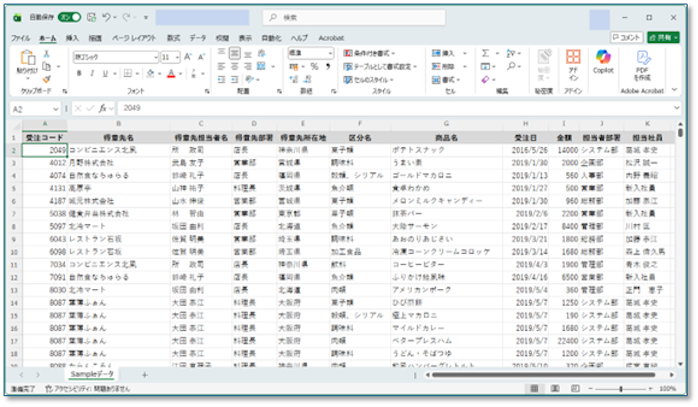
Task: Click the font color red A swatch
Action: [x=171, y=73]
